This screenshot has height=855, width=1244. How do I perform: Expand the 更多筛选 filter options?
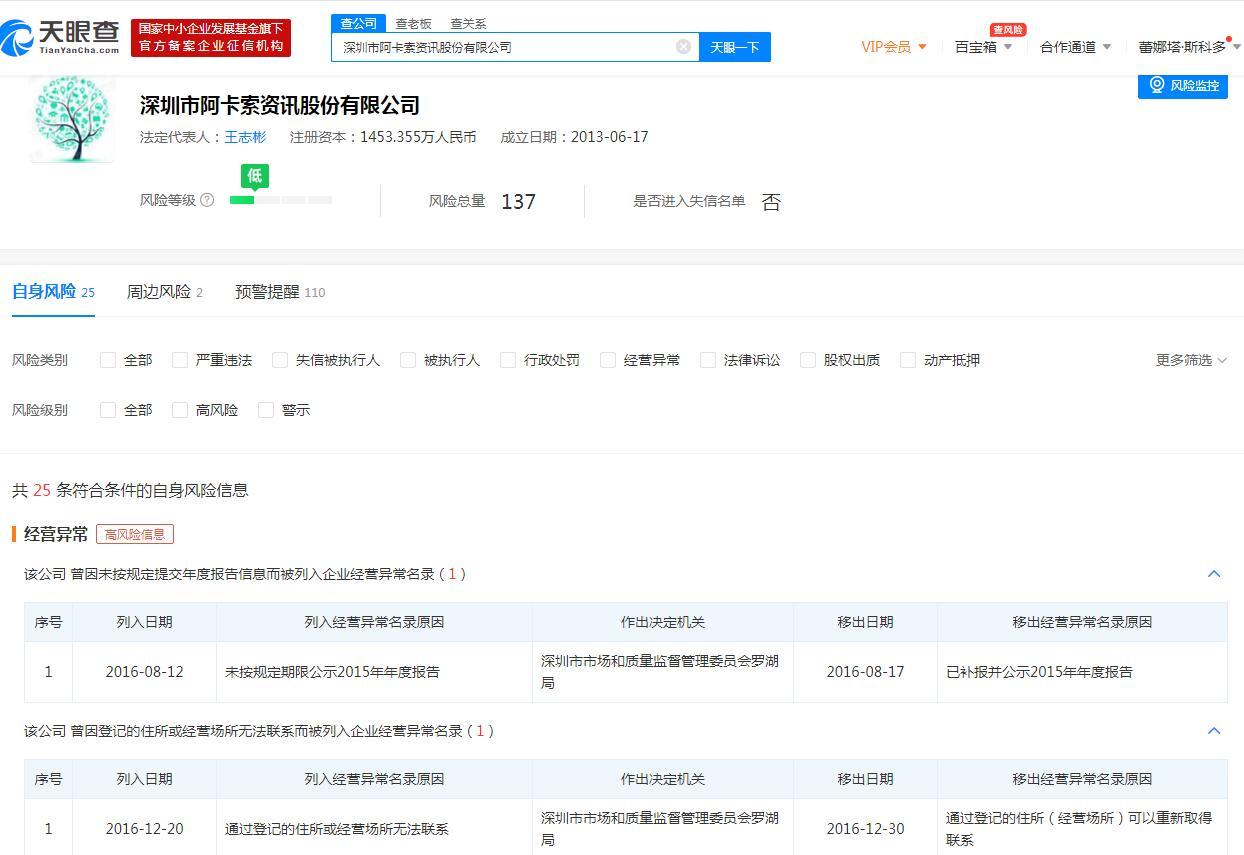point(1190,360)
